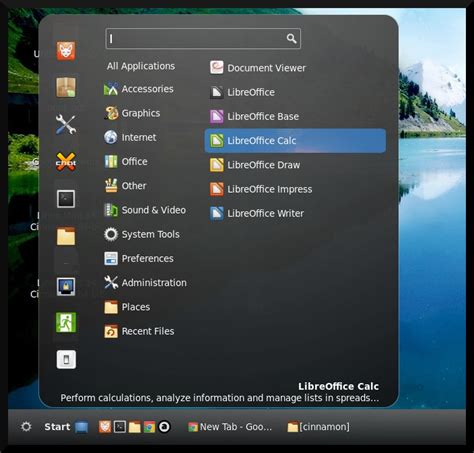The image size is (474, 453).
Task: Launch LibreOffice Base
Action: coord(254,116)
